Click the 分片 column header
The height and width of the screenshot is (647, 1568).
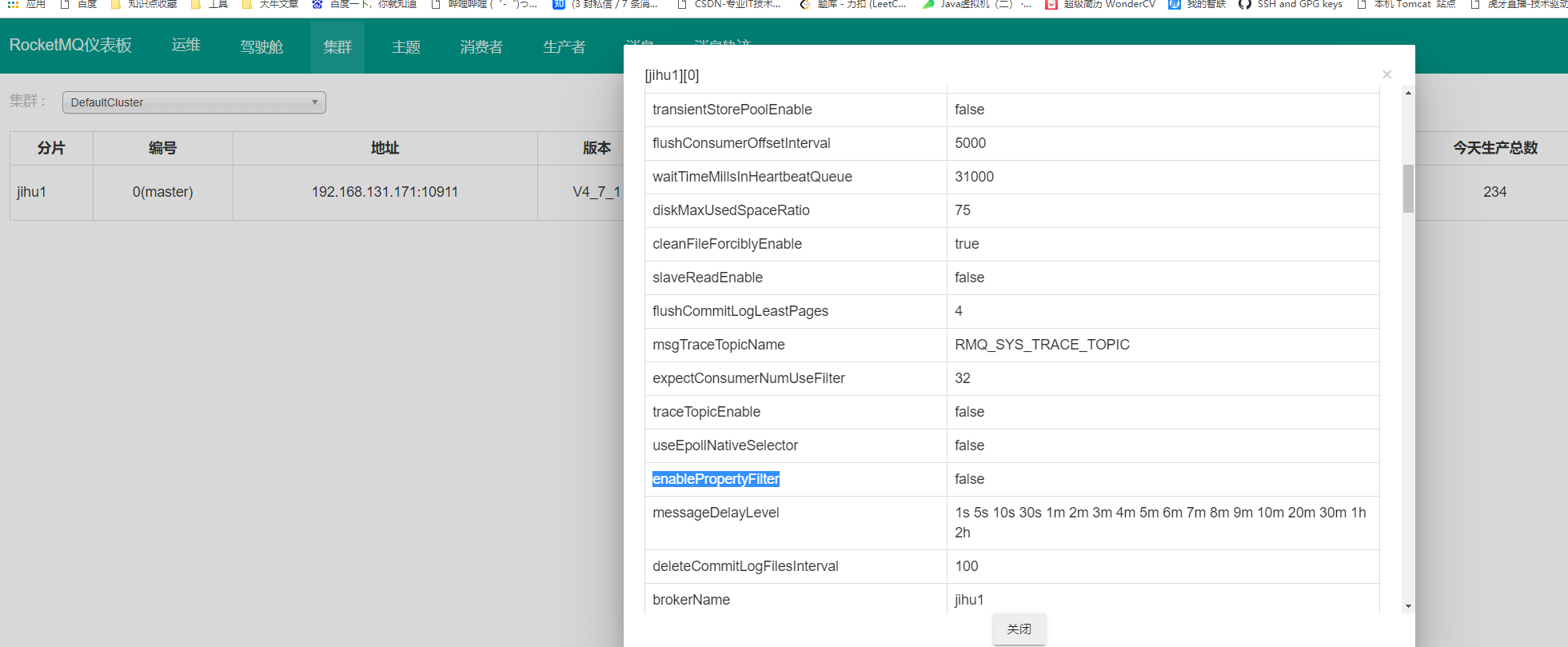[51, 148]
